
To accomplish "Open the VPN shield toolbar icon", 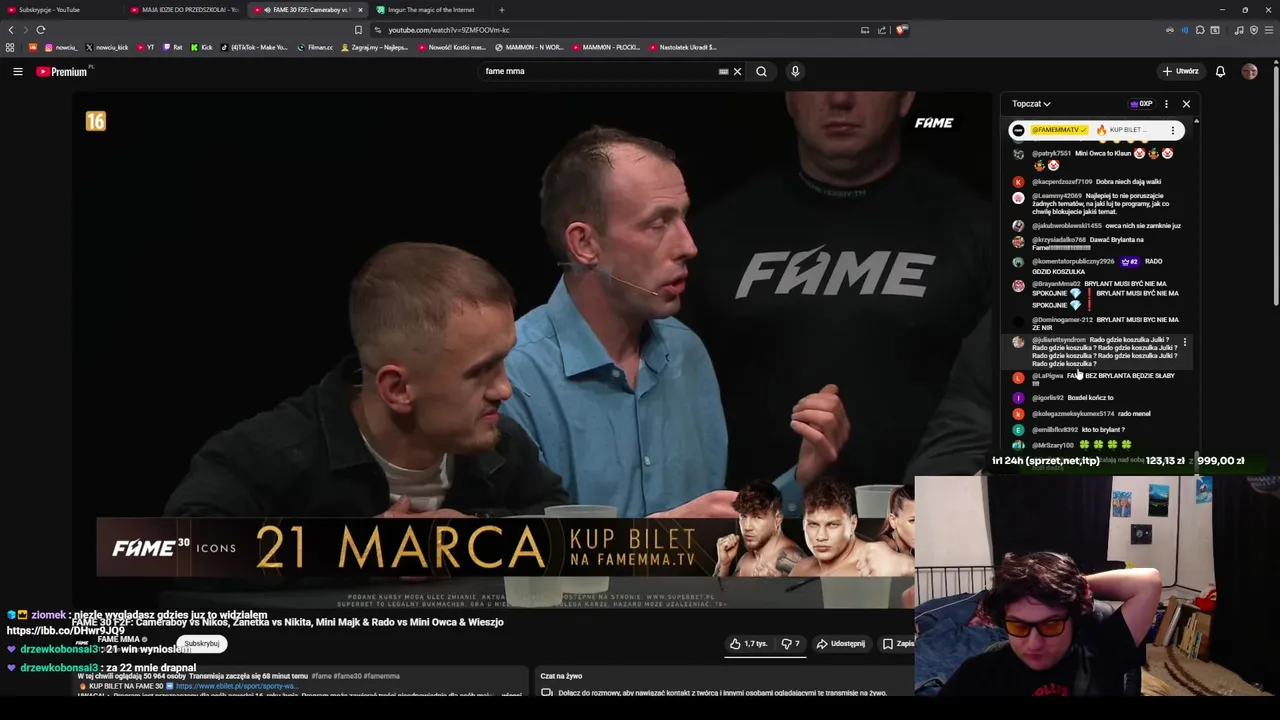I will tap(1254, 30).
